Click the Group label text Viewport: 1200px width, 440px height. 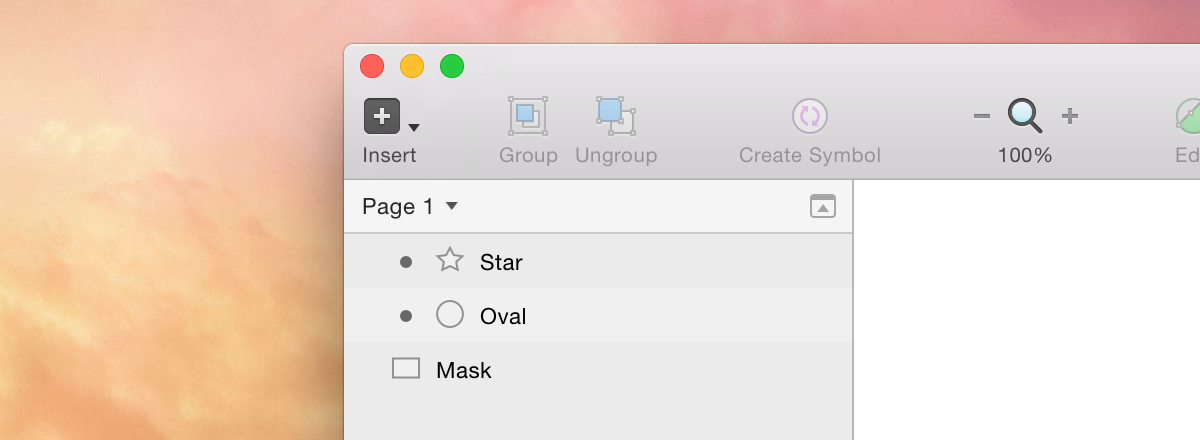[528, 155]
